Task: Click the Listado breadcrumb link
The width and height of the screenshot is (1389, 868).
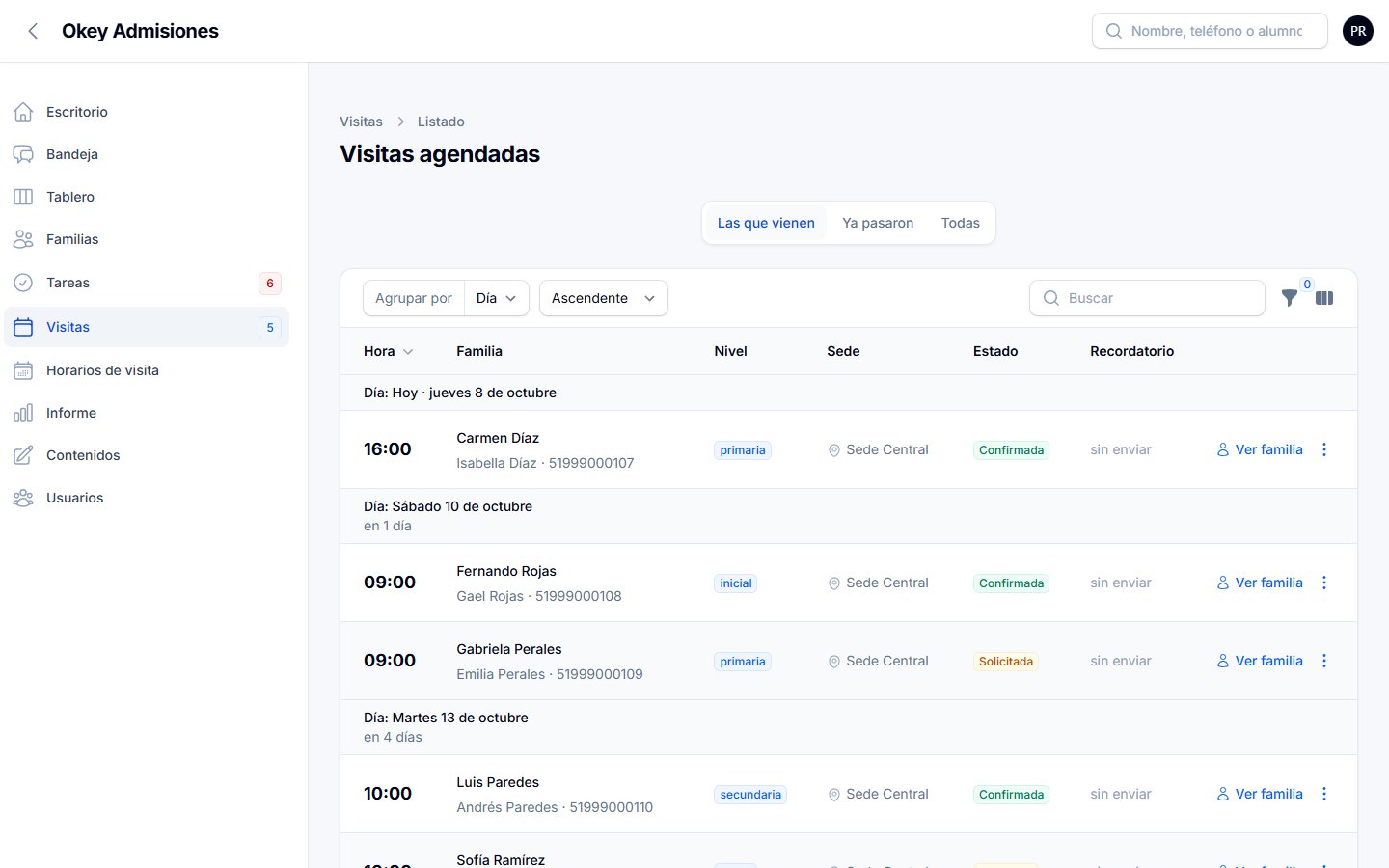Action: point(441,122)
